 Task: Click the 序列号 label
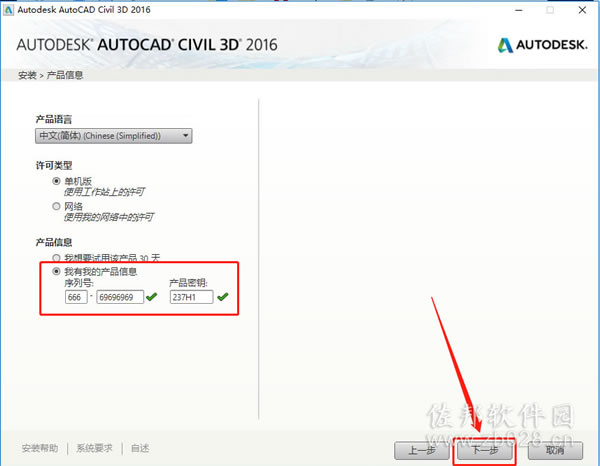click(x=79, y=283)
